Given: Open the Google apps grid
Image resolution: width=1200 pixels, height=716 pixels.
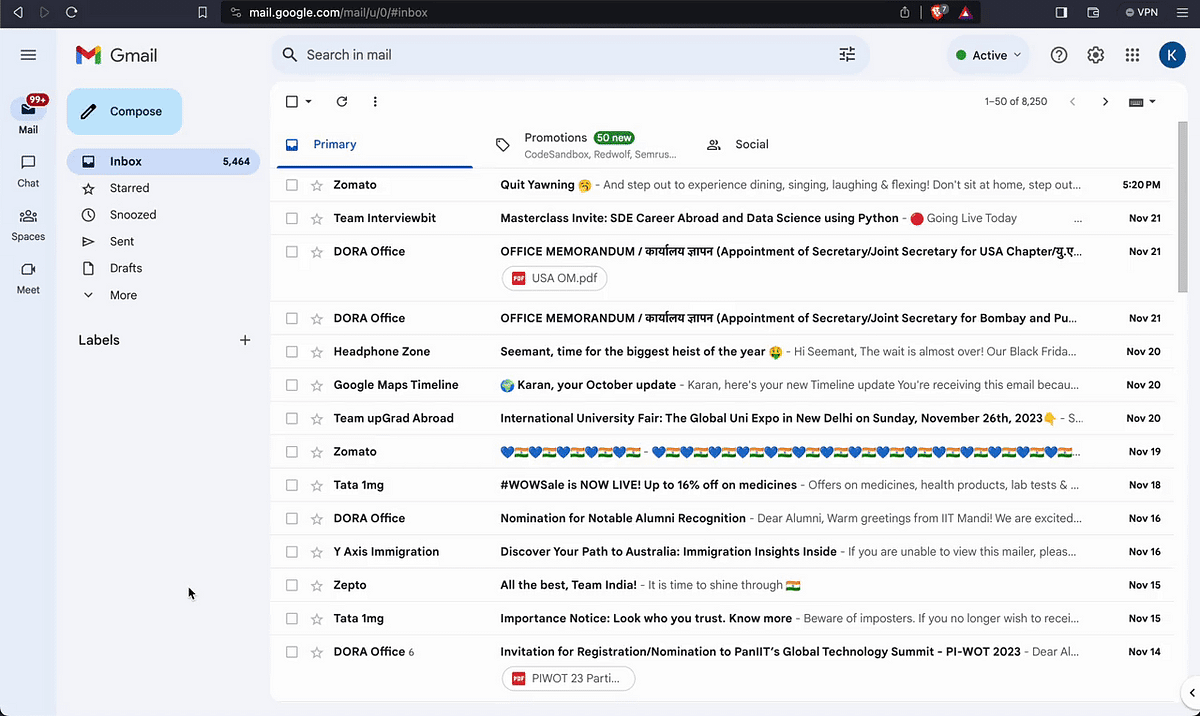Looking at the screenshot, I should tap(1132, 55).
